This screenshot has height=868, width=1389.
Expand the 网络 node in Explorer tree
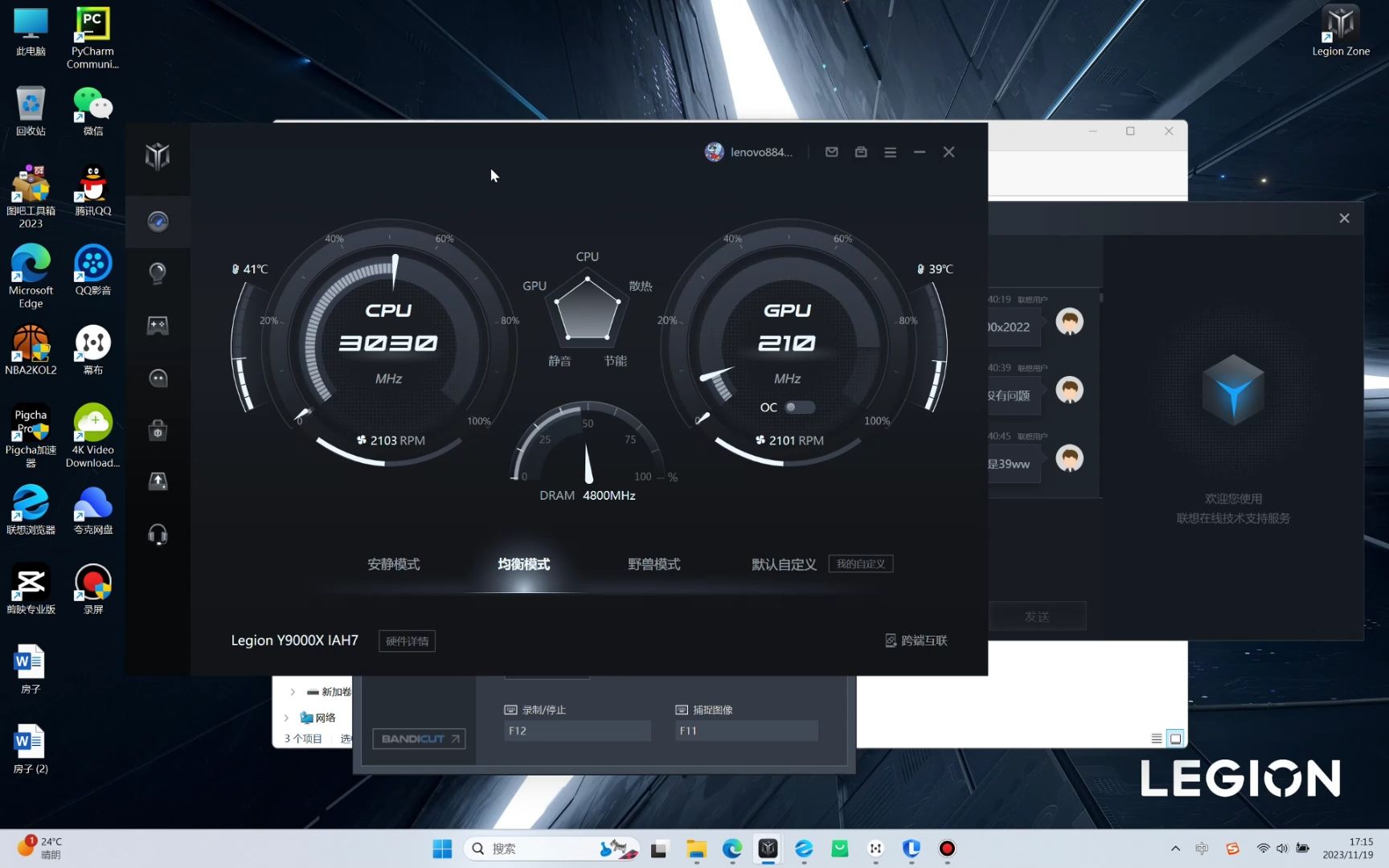(286, 718)
